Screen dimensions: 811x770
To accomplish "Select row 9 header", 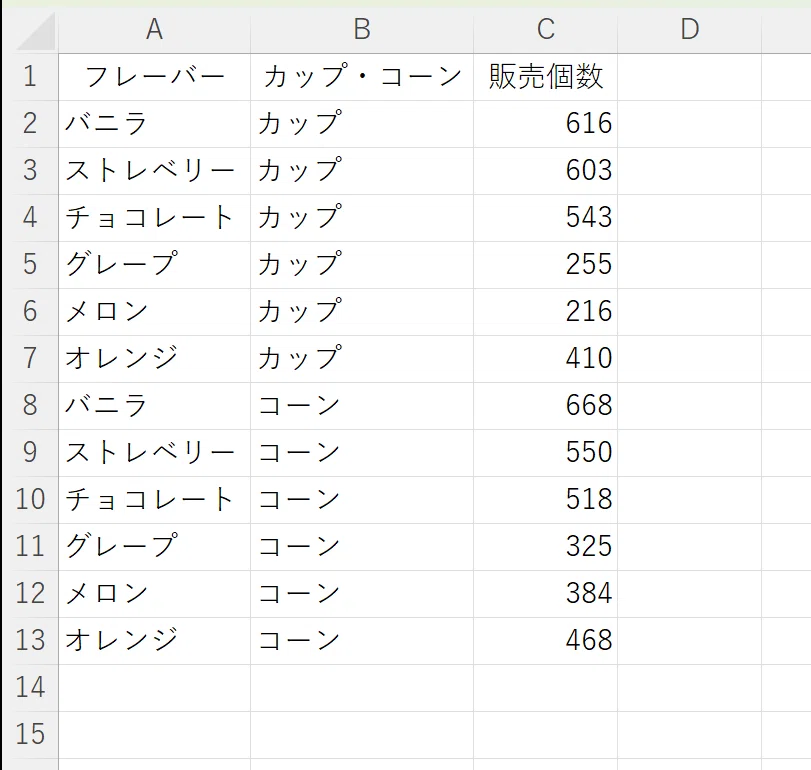I will click(30, 453).
